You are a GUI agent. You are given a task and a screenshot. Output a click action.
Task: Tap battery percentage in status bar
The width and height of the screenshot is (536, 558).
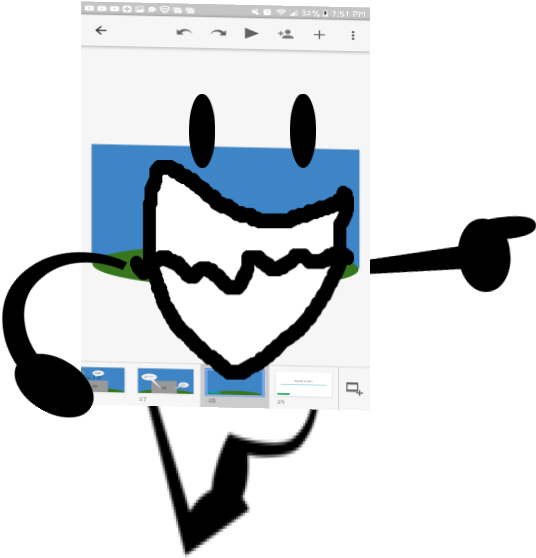(310, 14)
